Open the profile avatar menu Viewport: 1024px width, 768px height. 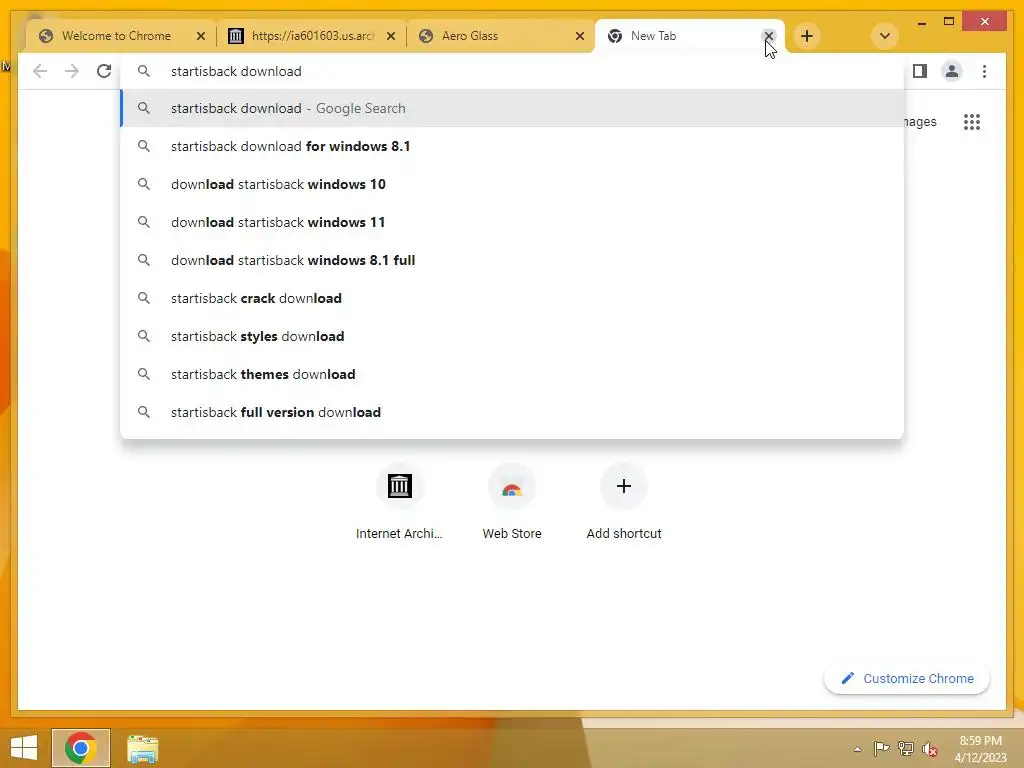(x=952, y=71)
